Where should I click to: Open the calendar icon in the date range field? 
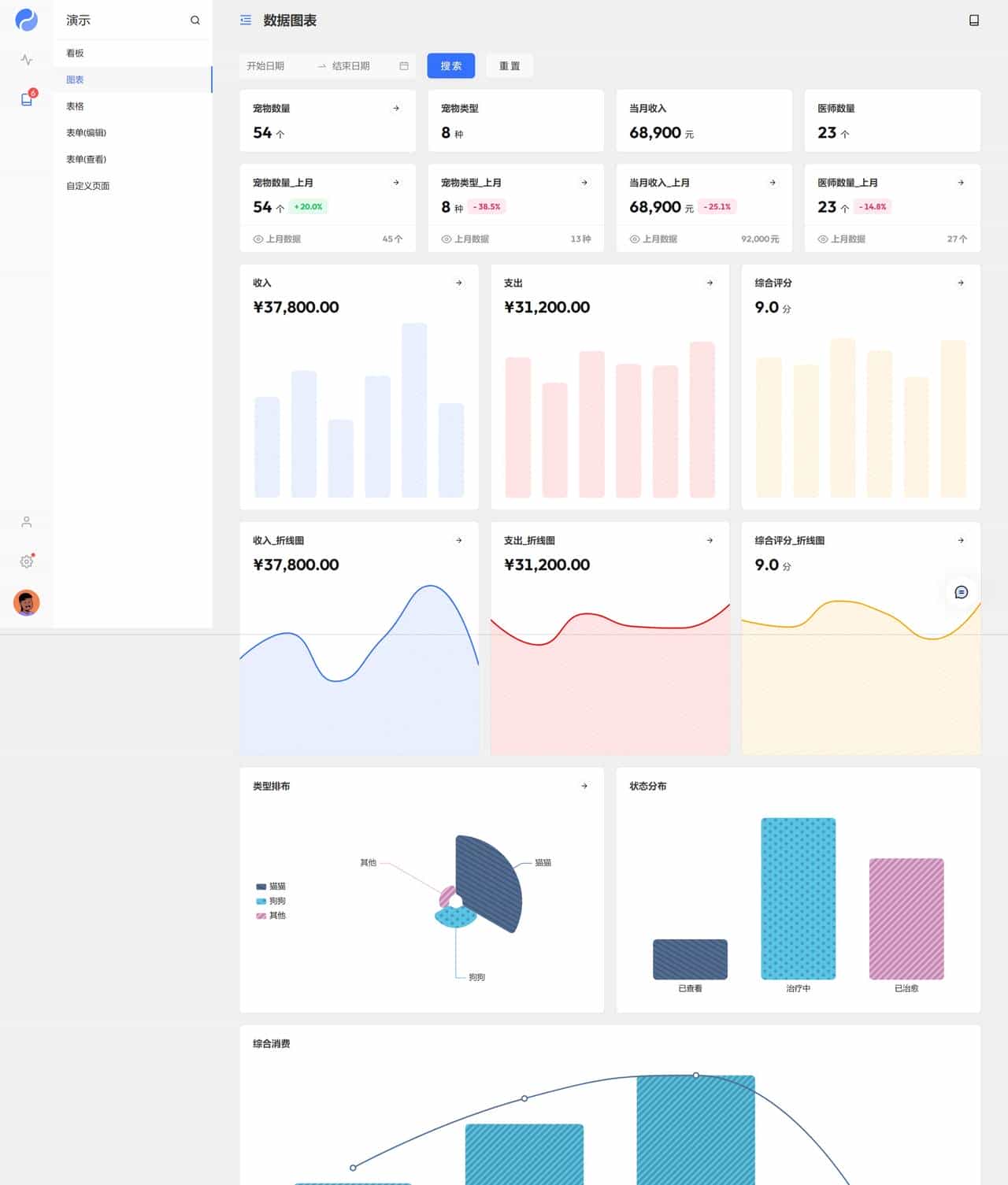[405, 66]
